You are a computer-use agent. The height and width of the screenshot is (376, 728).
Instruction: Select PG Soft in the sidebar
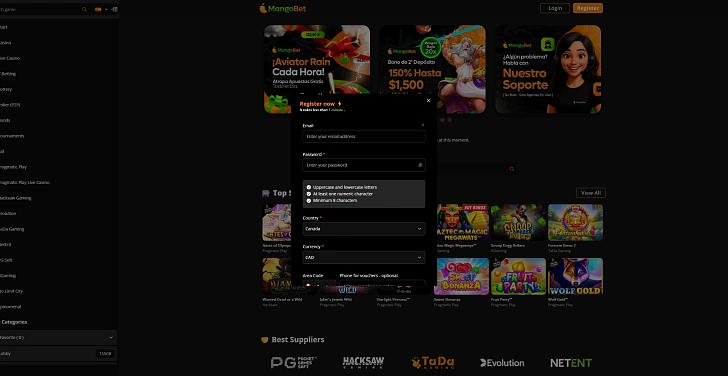pyautogui.click(x=6, y=260)
